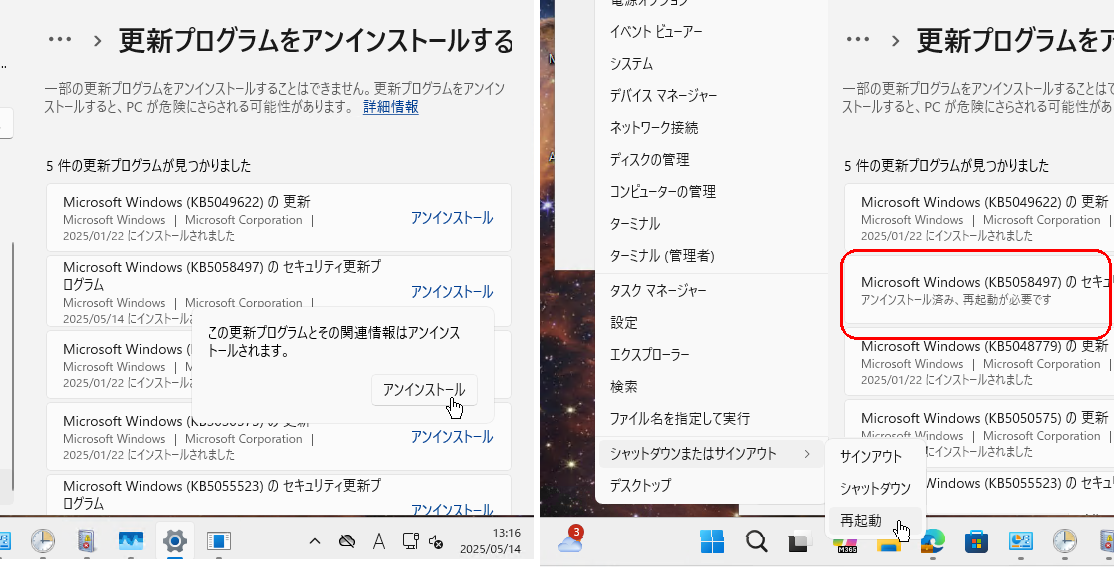Click the Settings gear icon in the left taskbar
This screenshot has height=570, width=1114.
point(174,542)
